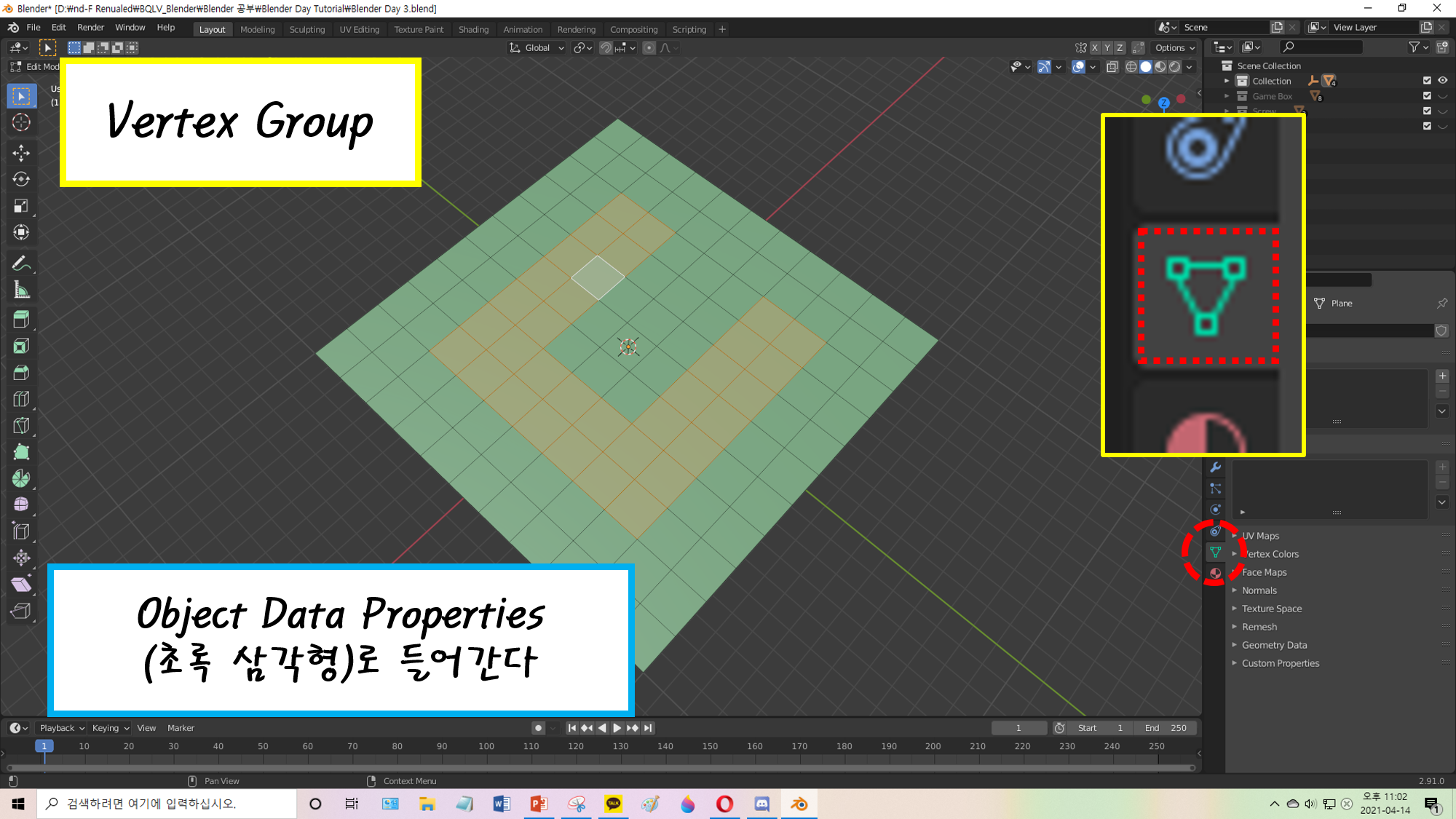Toggle X axis mirror button
This screenshot has width=1456, height=819.
coord(1094,48)
